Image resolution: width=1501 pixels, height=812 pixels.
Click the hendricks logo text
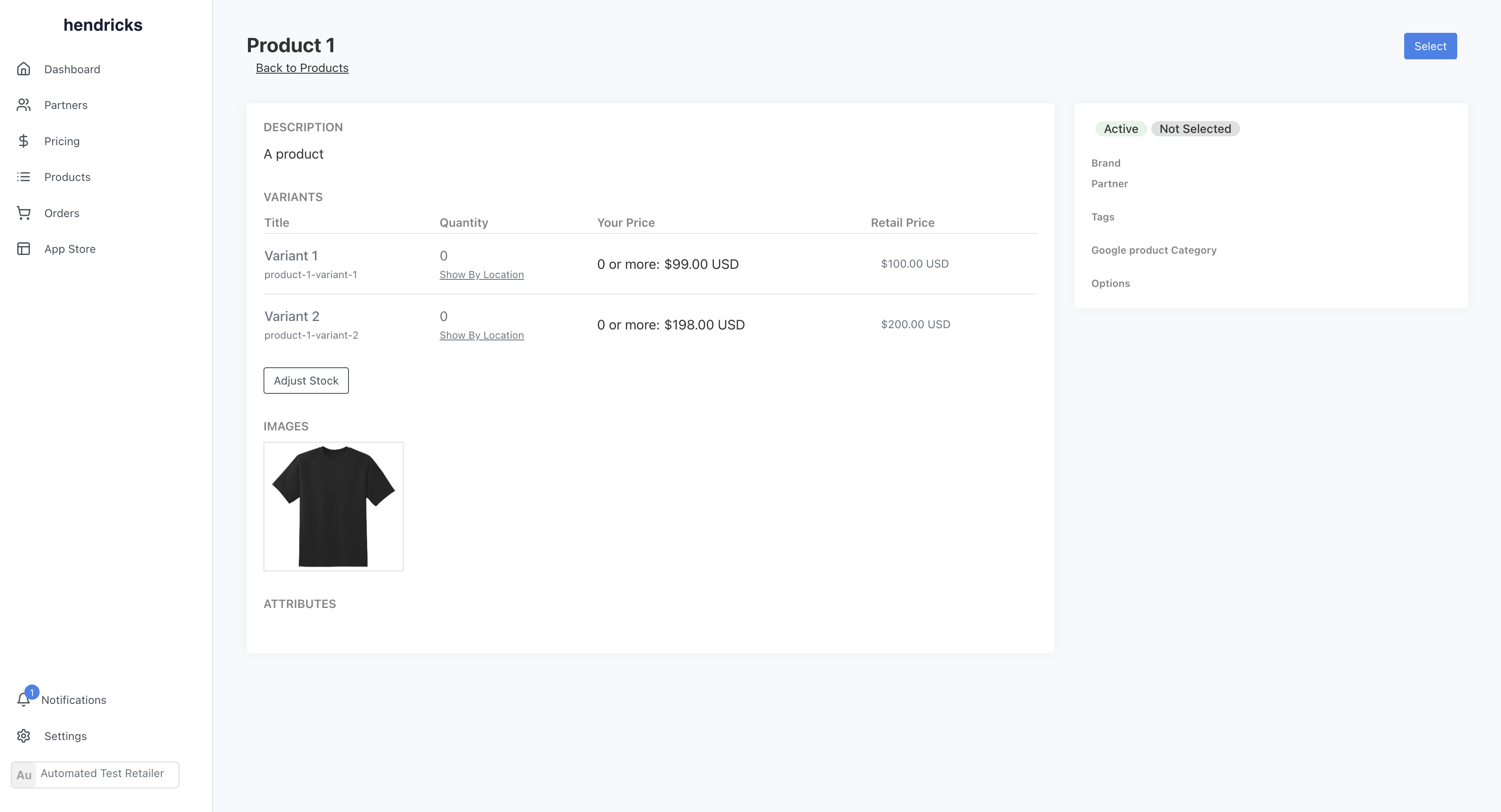(103, 25)
